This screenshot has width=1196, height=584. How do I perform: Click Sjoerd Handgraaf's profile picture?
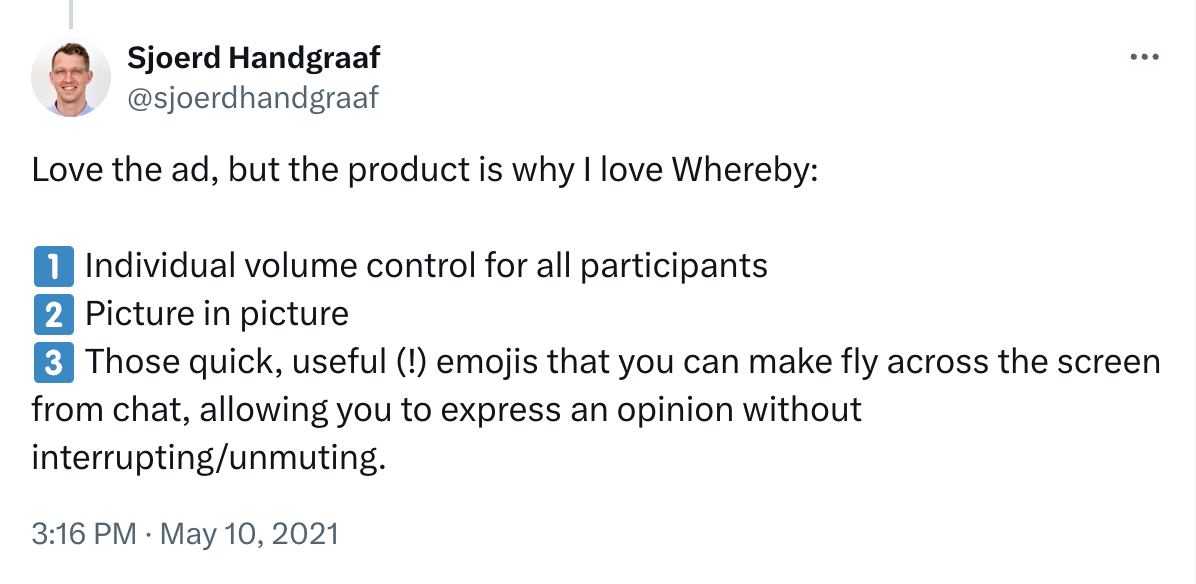click(x=71, y=78)
